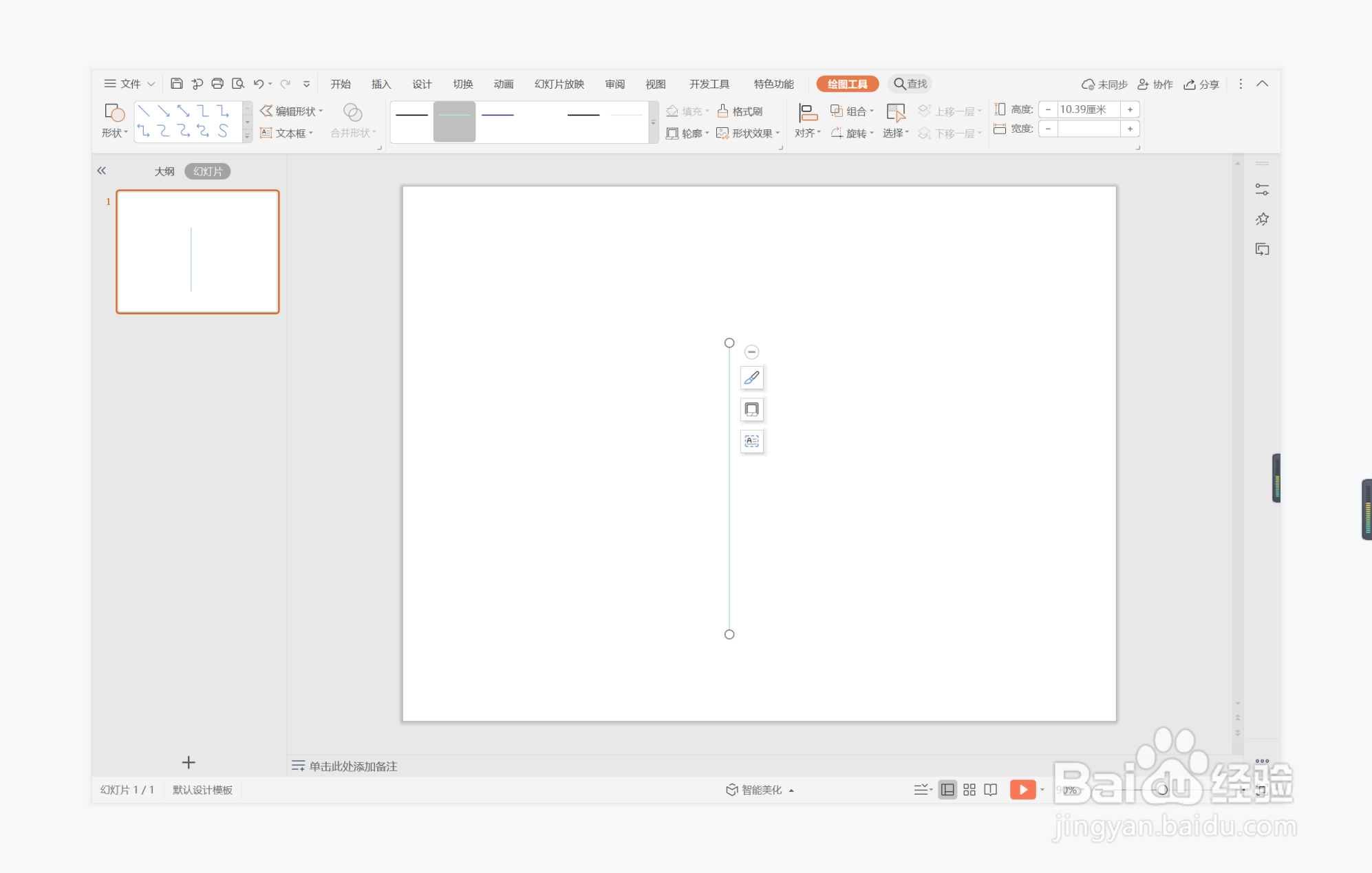
Task: Switch to reading view book icon
Action: pos(990,790)
